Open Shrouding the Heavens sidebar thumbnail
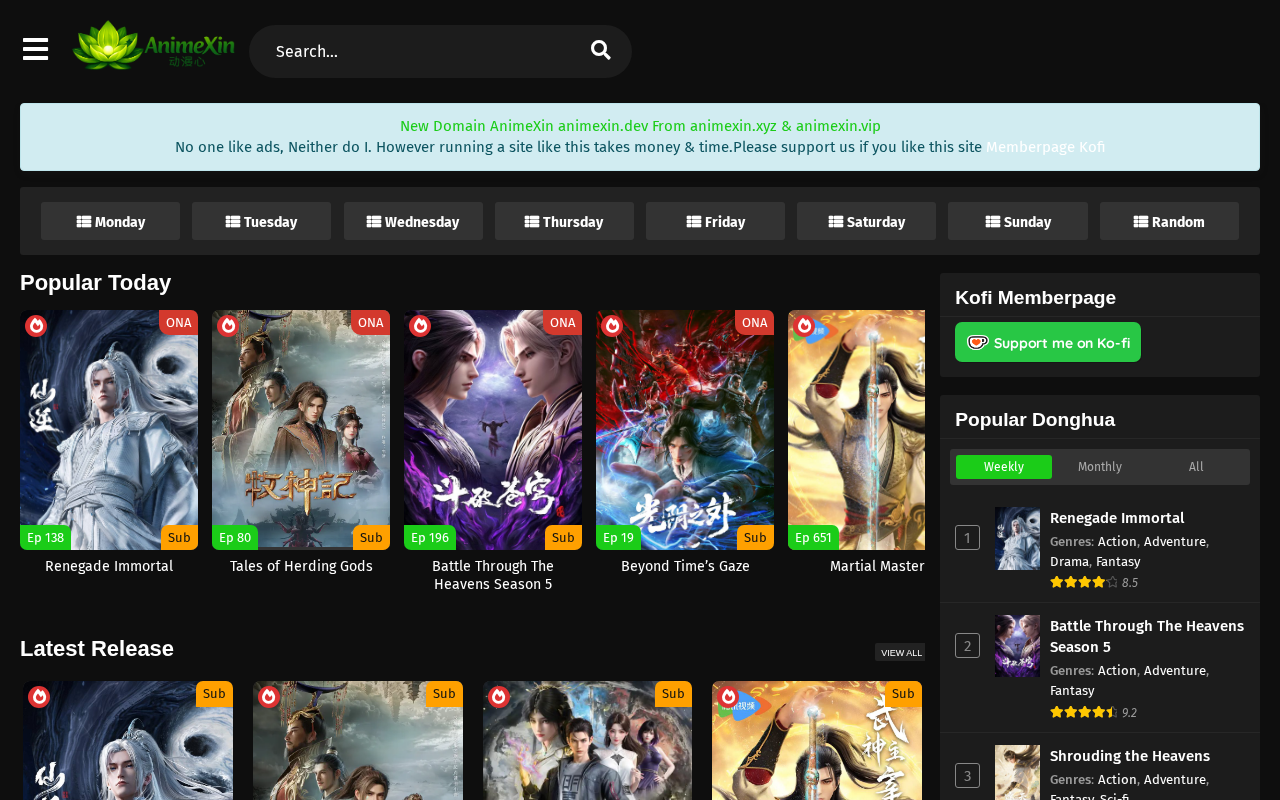This screenshot has height=800, width=1280. [1017, 773]
